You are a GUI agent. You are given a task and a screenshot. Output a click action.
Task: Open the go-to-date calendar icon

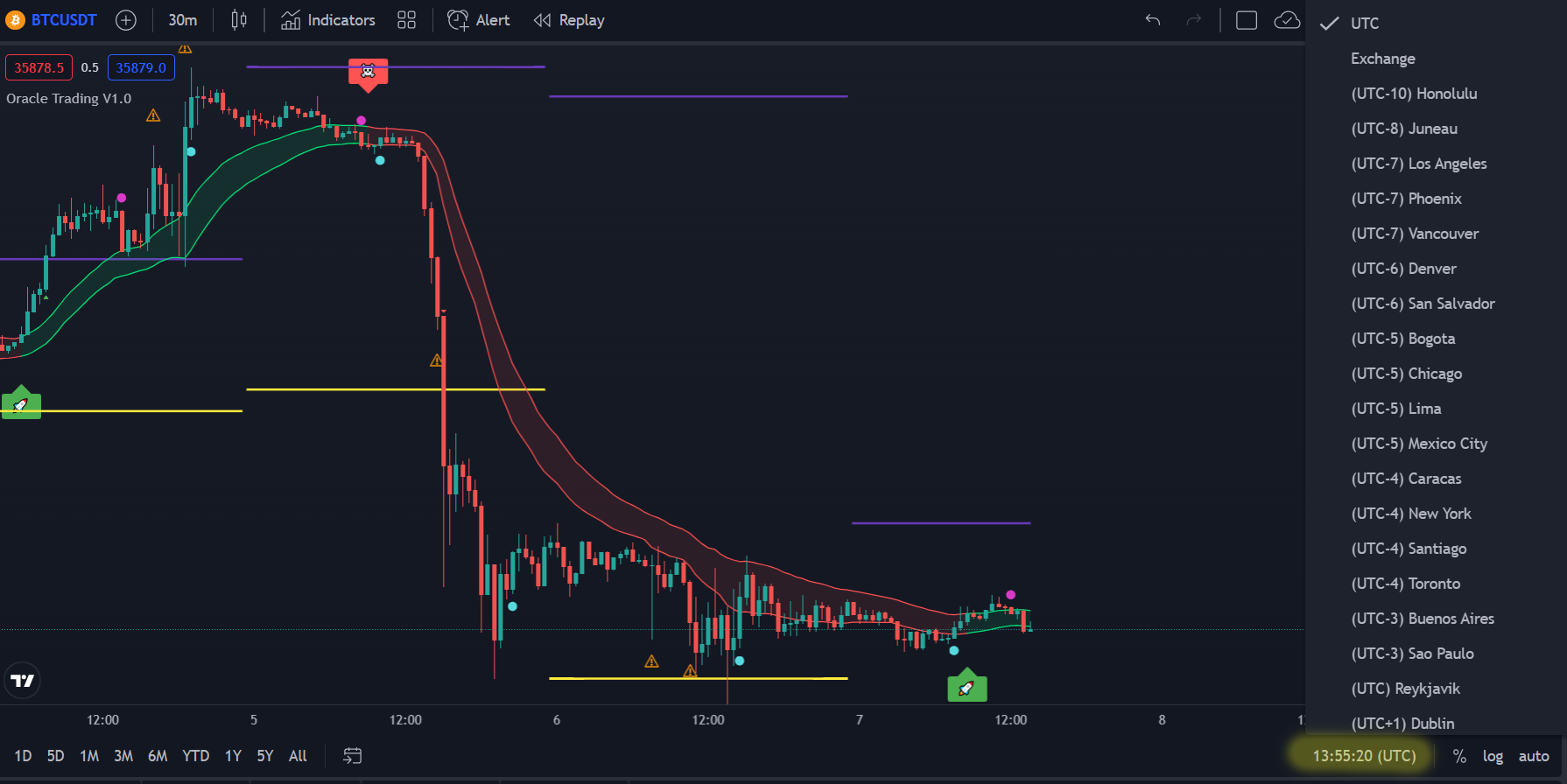(352, 756)
